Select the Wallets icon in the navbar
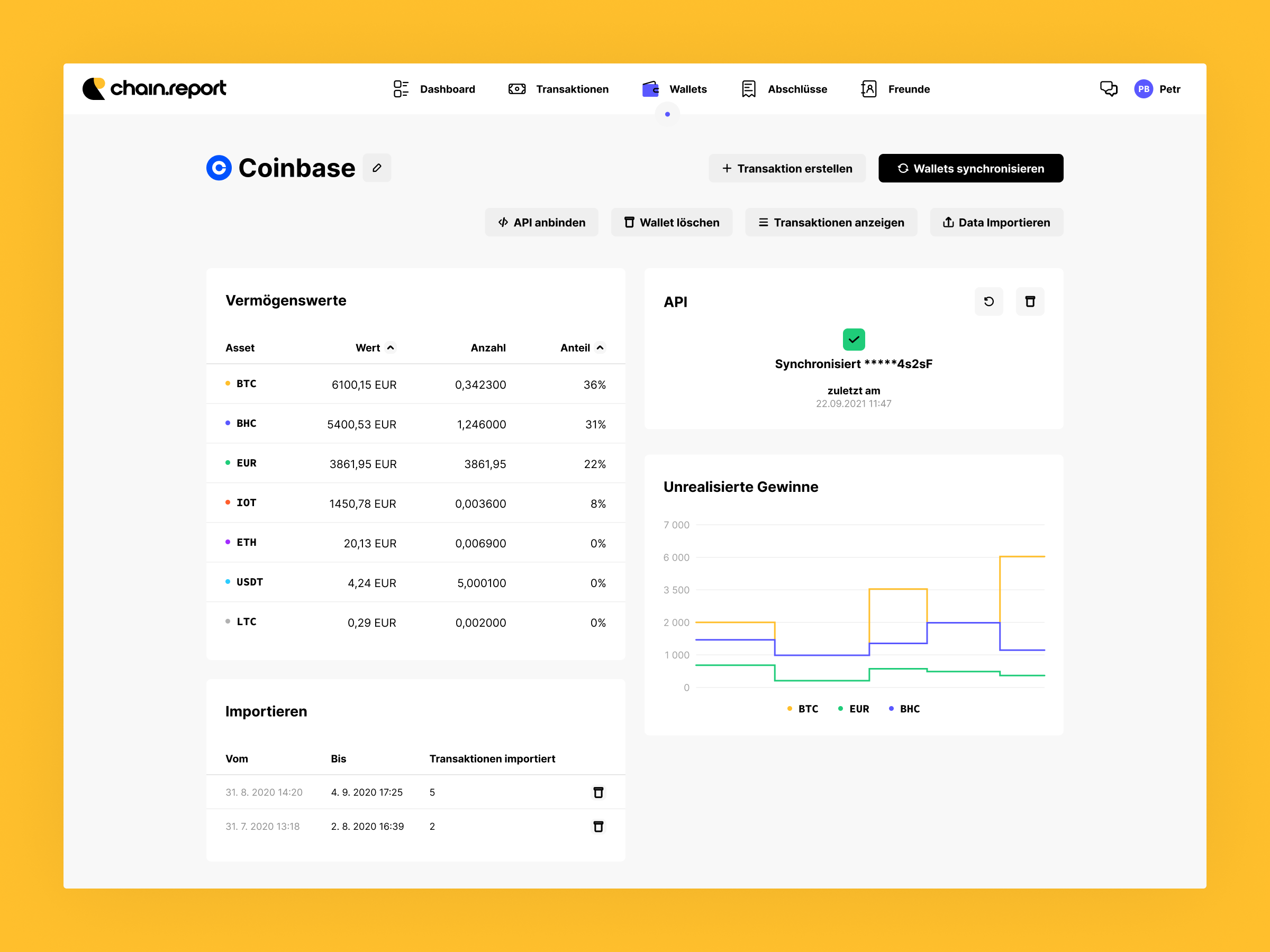 649,88
